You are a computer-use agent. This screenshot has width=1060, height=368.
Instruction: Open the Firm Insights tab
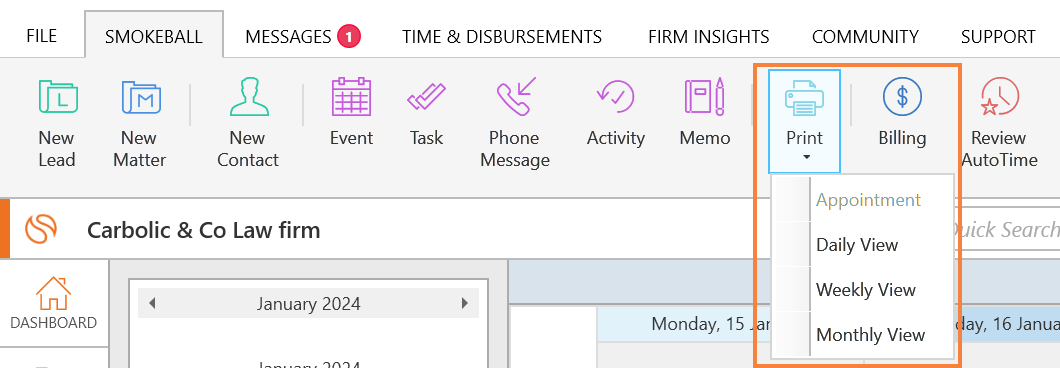708,37
